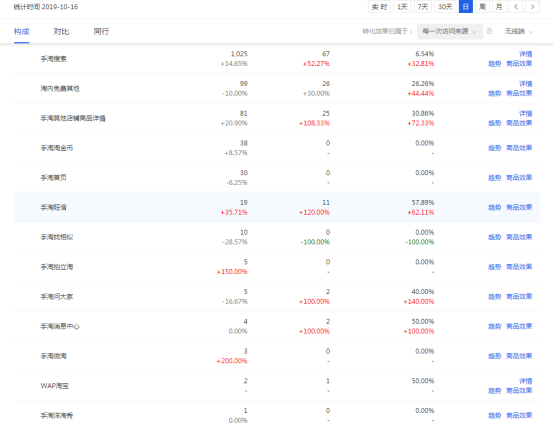
Task: Click the help icon beside the attribution dropdown
Action: [x=489, y=31]
